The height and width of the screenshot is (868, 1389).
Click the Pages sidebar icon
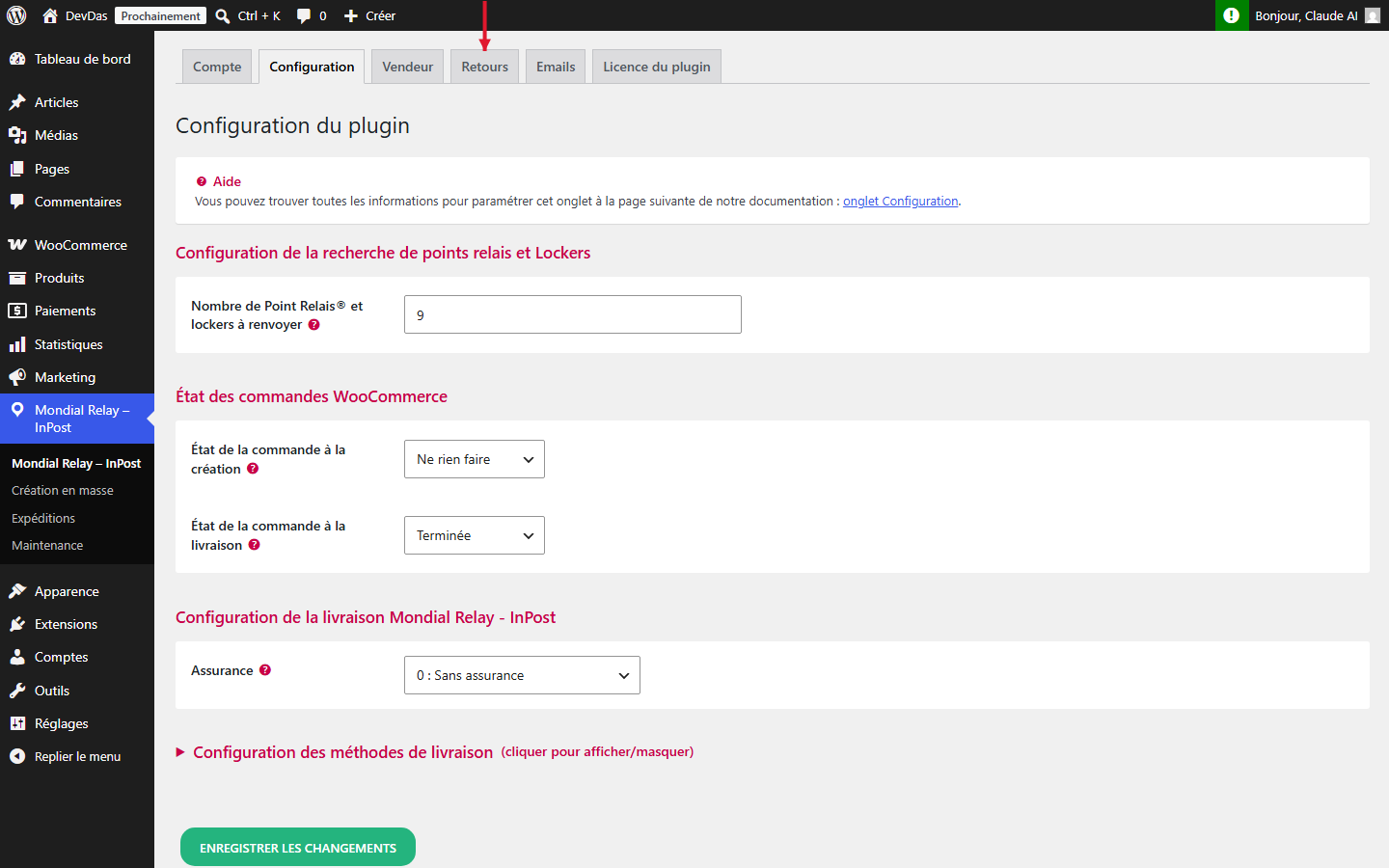click(17, 169)
